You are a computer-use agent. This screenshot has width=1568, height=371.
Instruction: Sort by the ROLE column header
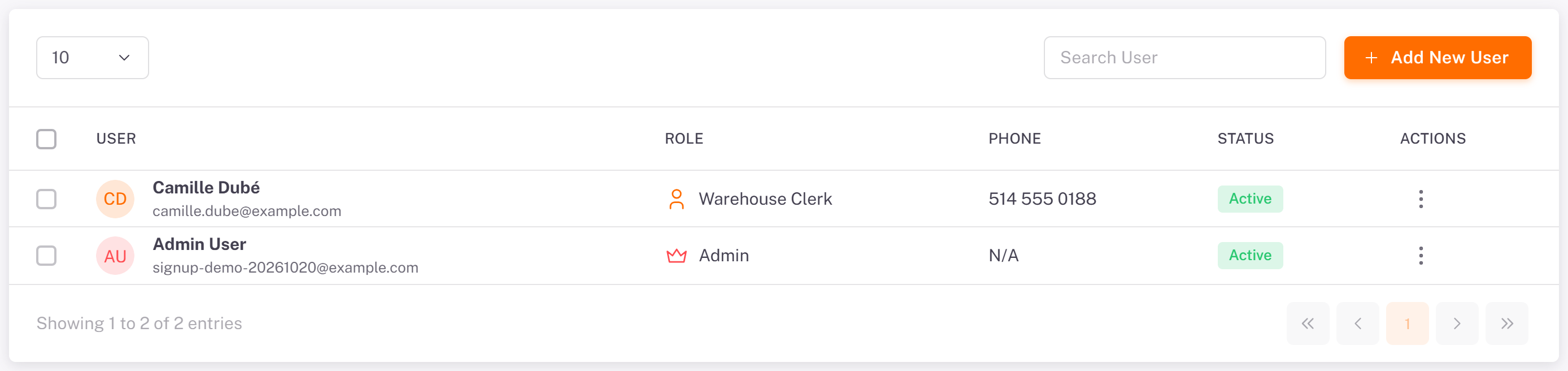pyautogui.click(x=683, y=139)
